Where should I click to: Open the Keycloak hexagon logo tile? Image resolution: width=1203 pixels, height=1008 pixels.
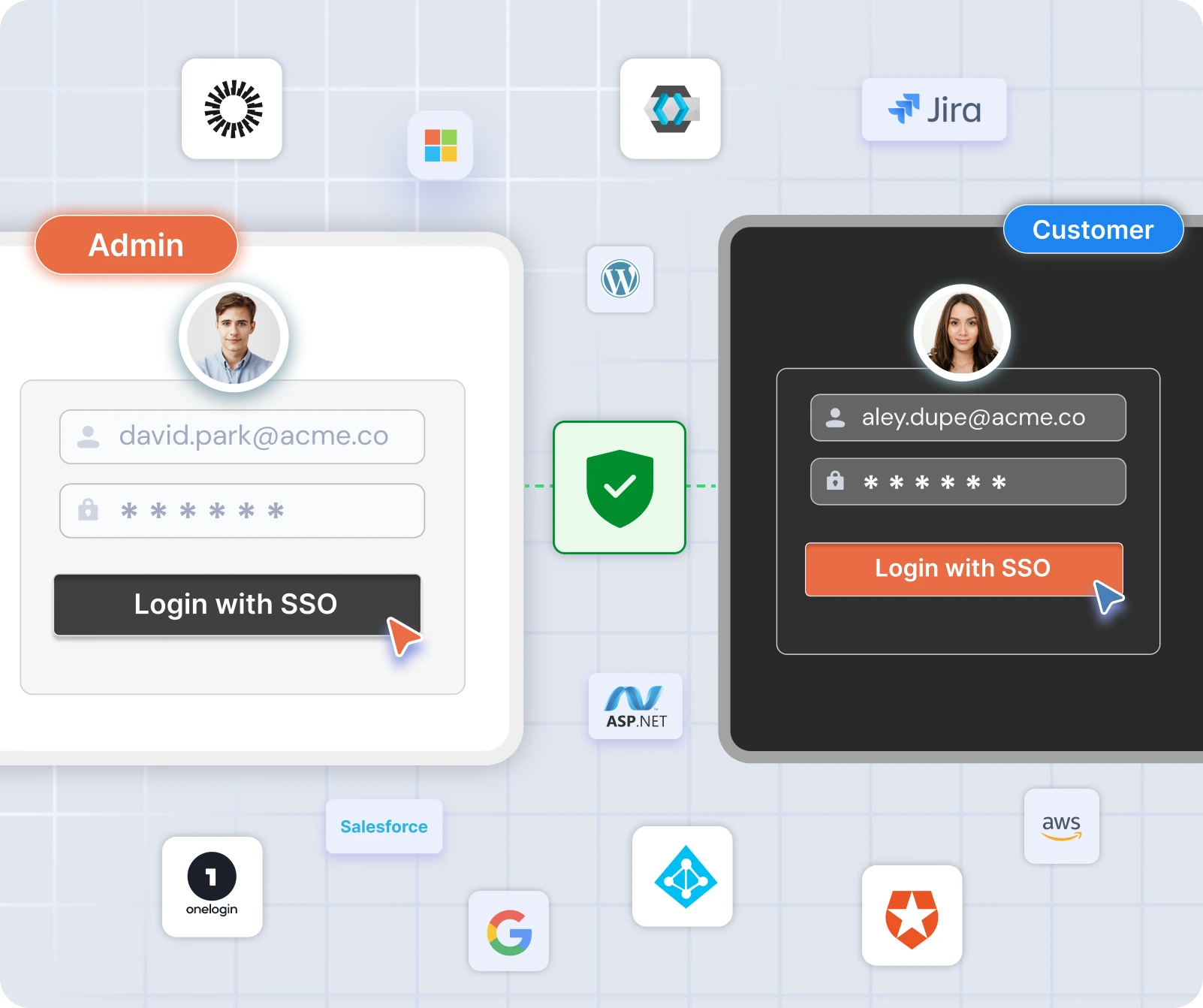(x=671, y=109)
